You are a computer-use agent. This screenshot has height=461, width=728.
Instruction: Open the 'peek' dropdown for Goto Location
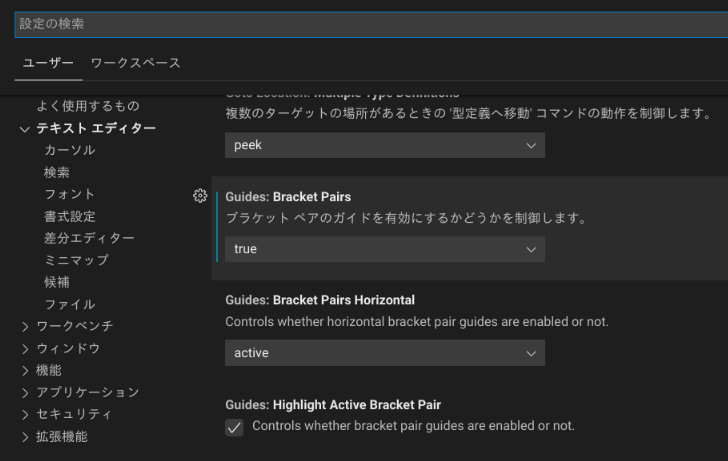pos(384,145)
